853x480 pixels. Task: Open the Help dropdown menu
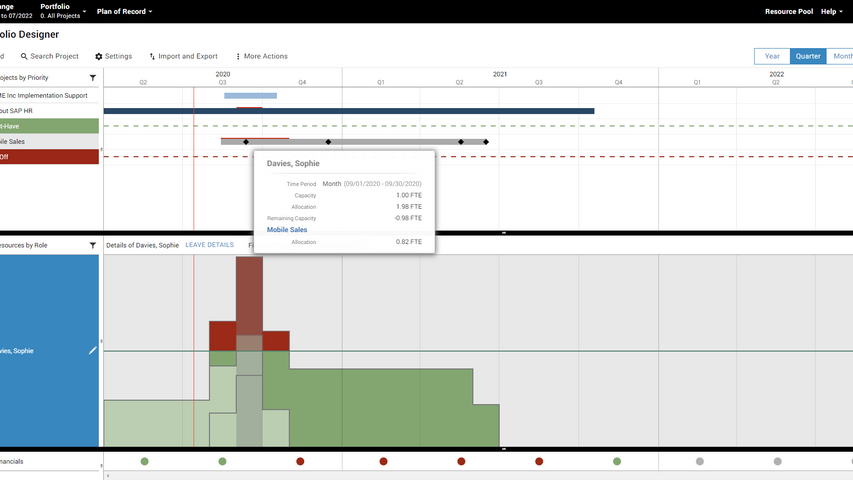pos(832,11)
